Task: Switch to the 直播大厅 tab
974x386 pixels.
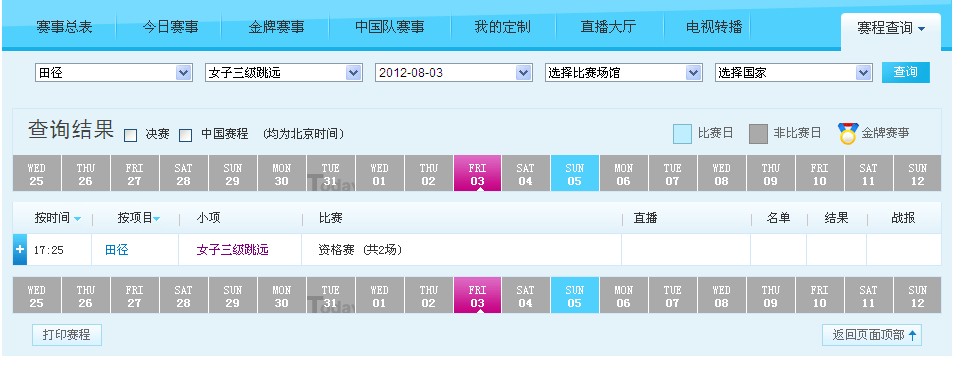Action: coord(608,27)
